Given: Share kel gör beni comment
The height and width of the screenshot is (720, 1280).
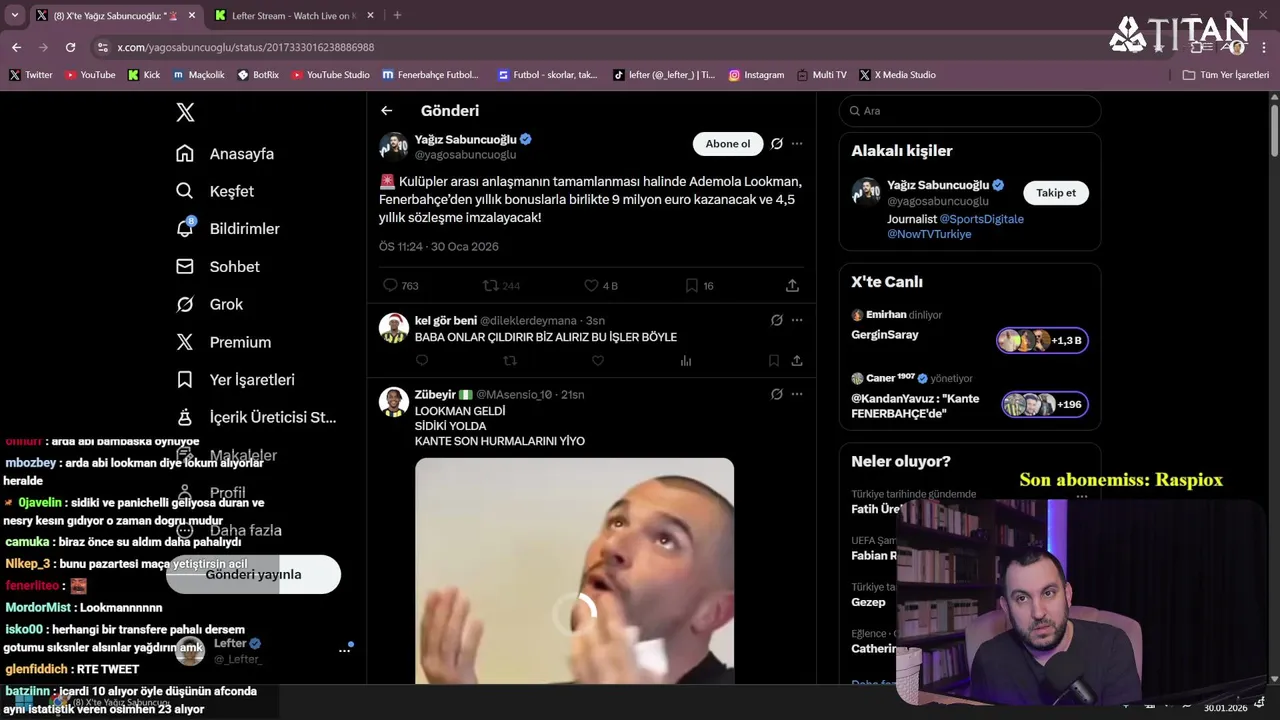Looking at the screenshot, I should point(797,361).
